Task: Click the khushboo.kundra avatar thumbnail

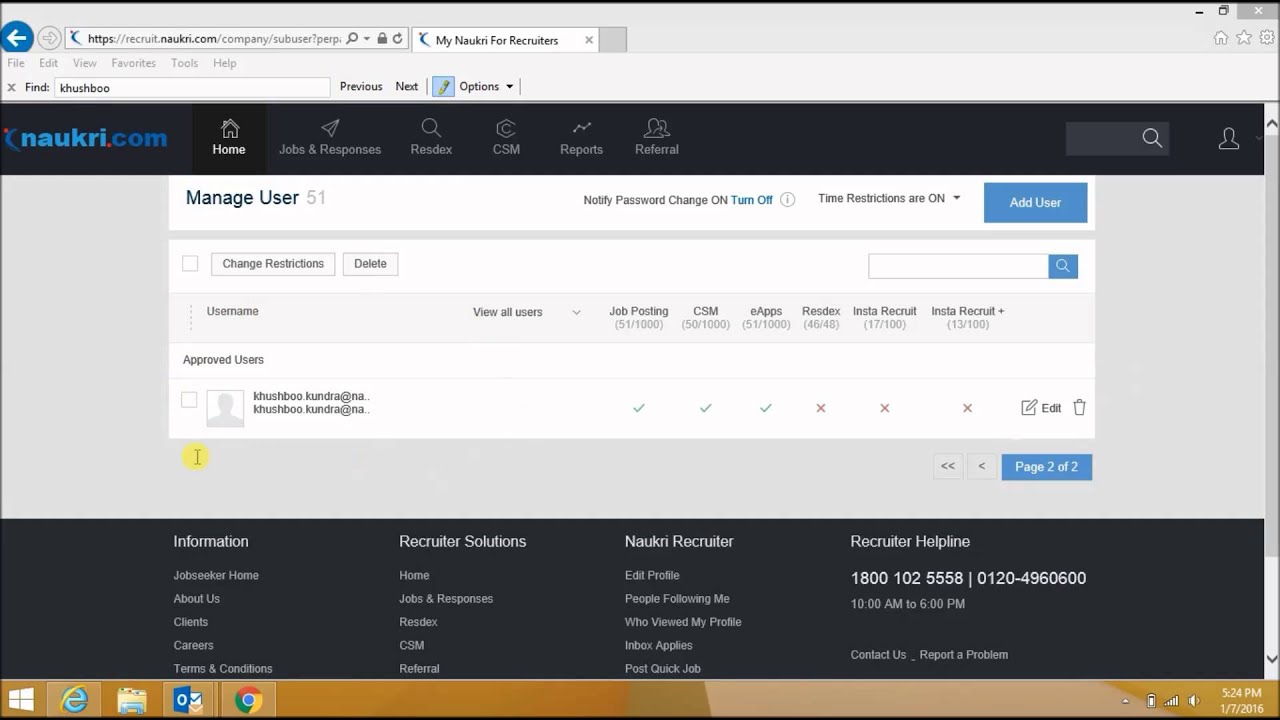Action: pyautogui.click(x=225, y=408)
